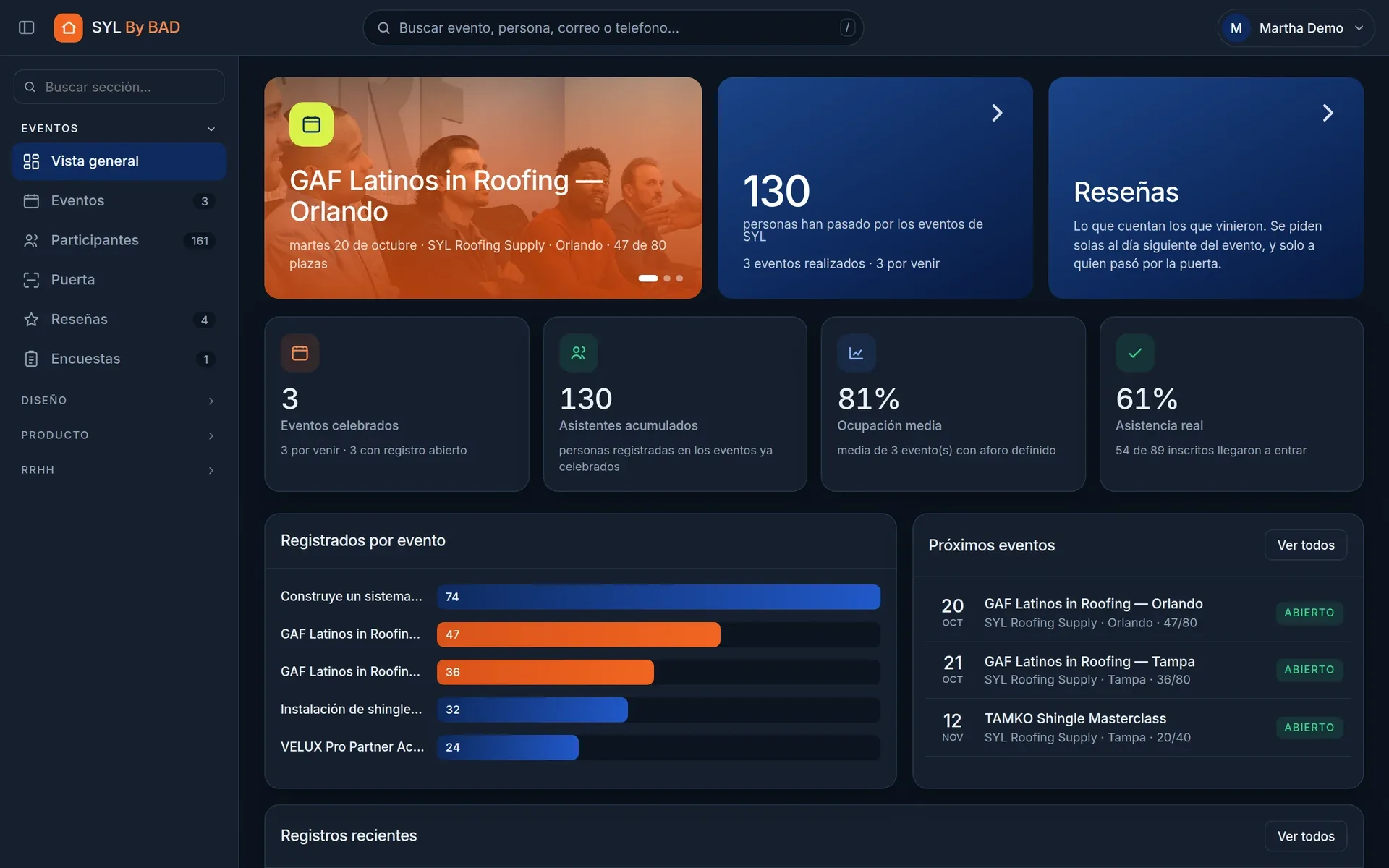Open the Puerta sidebar item
1389x868 pixels.
coord(119,280)
